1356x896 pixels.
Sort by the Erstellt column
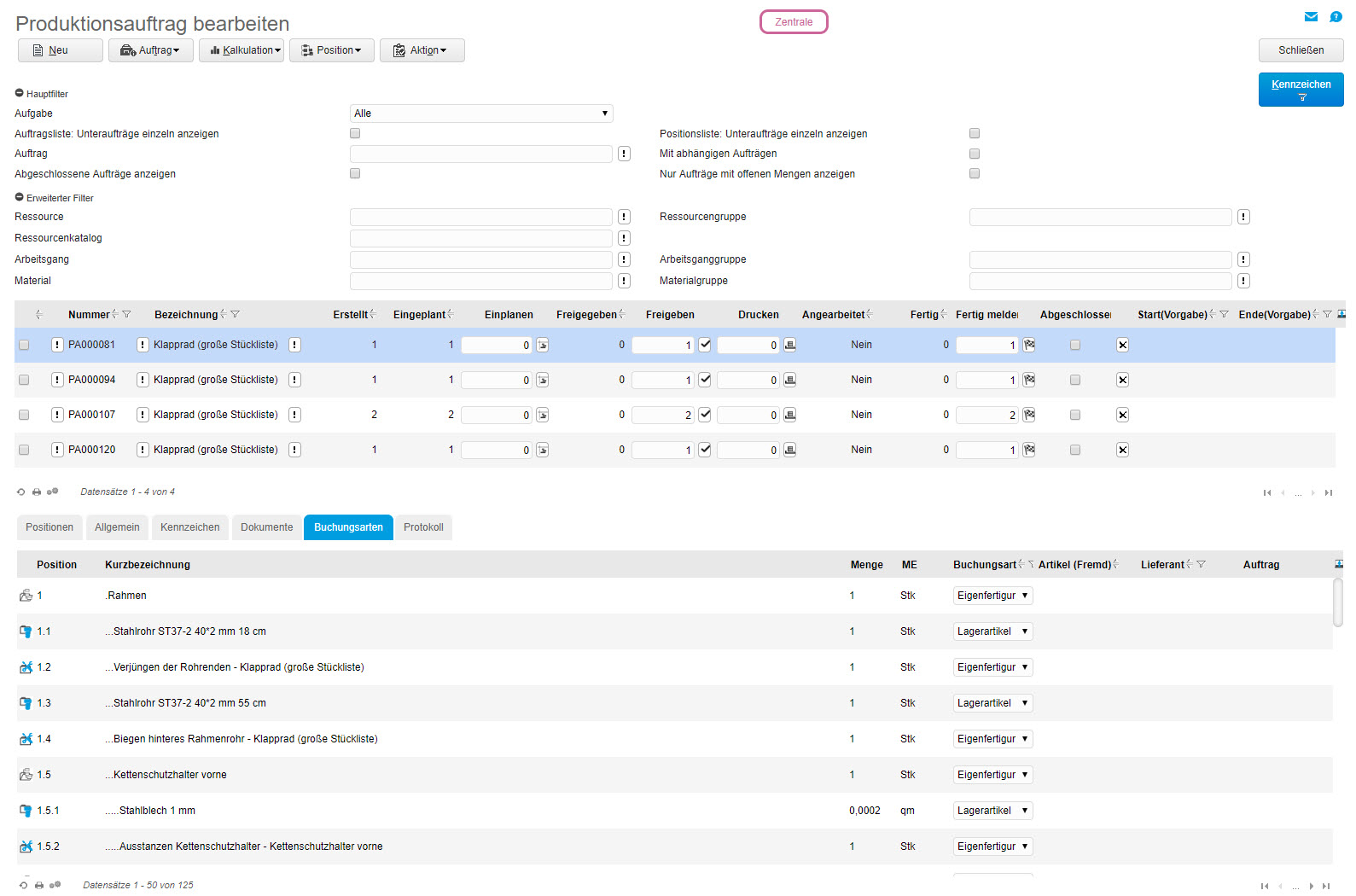tap(374, 314)
